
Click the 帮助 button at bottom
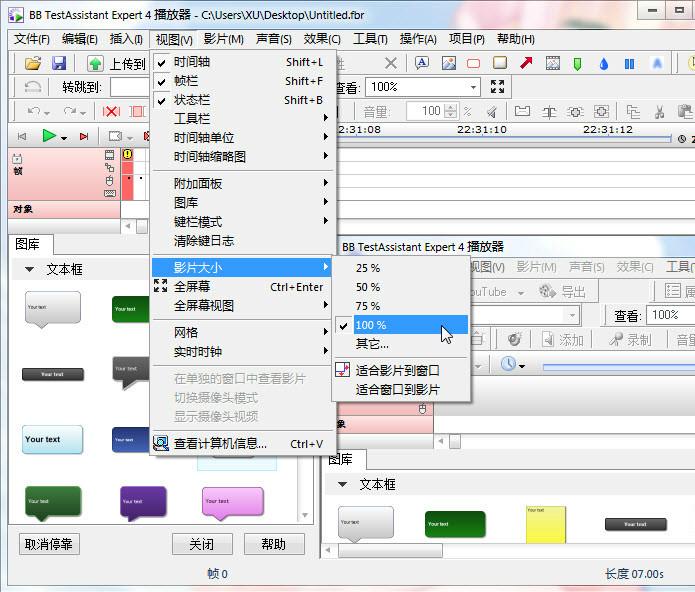point(273,544)
